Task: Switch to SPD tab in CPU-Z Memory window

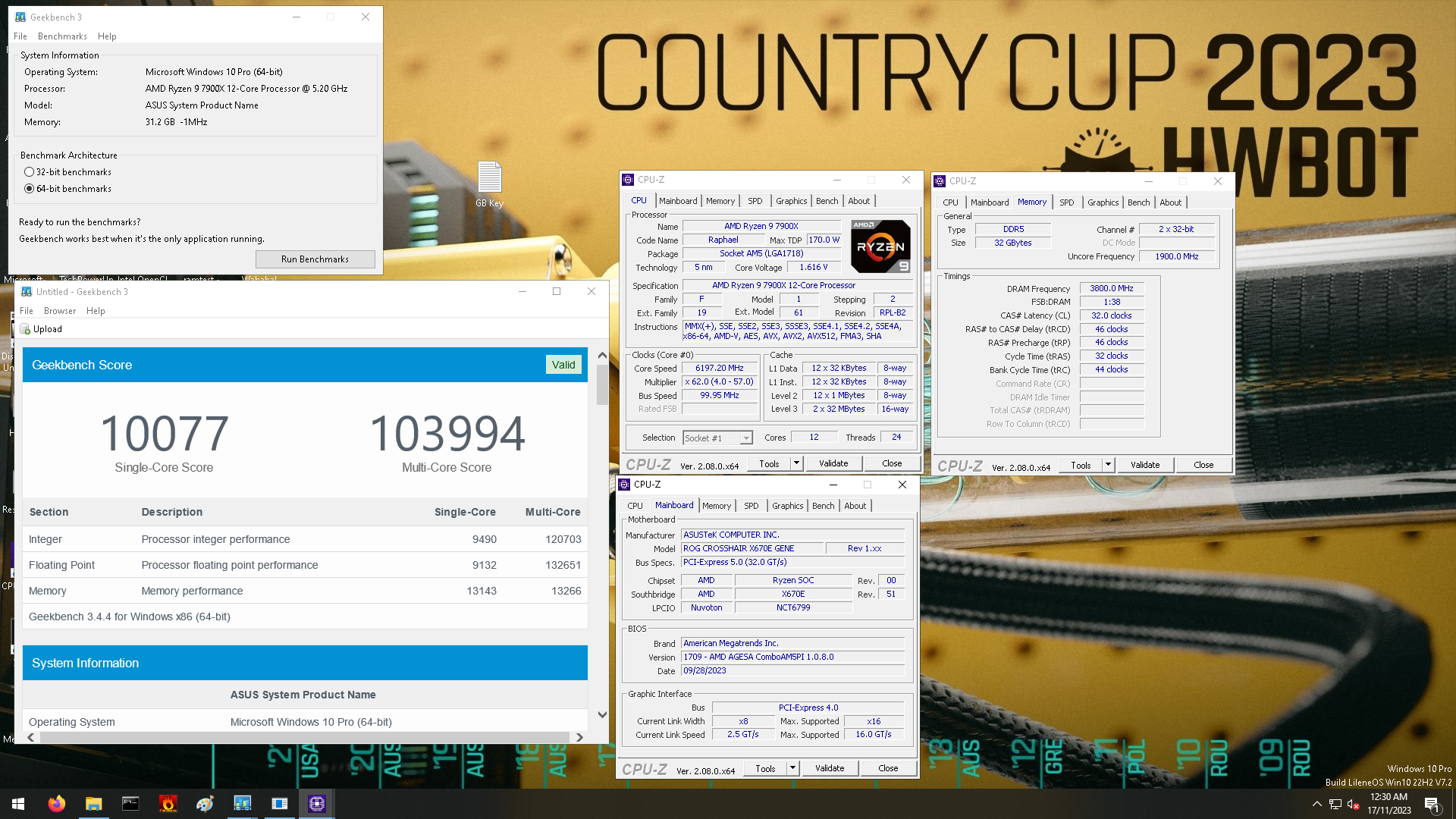Action: click(x=1066, y=202)
